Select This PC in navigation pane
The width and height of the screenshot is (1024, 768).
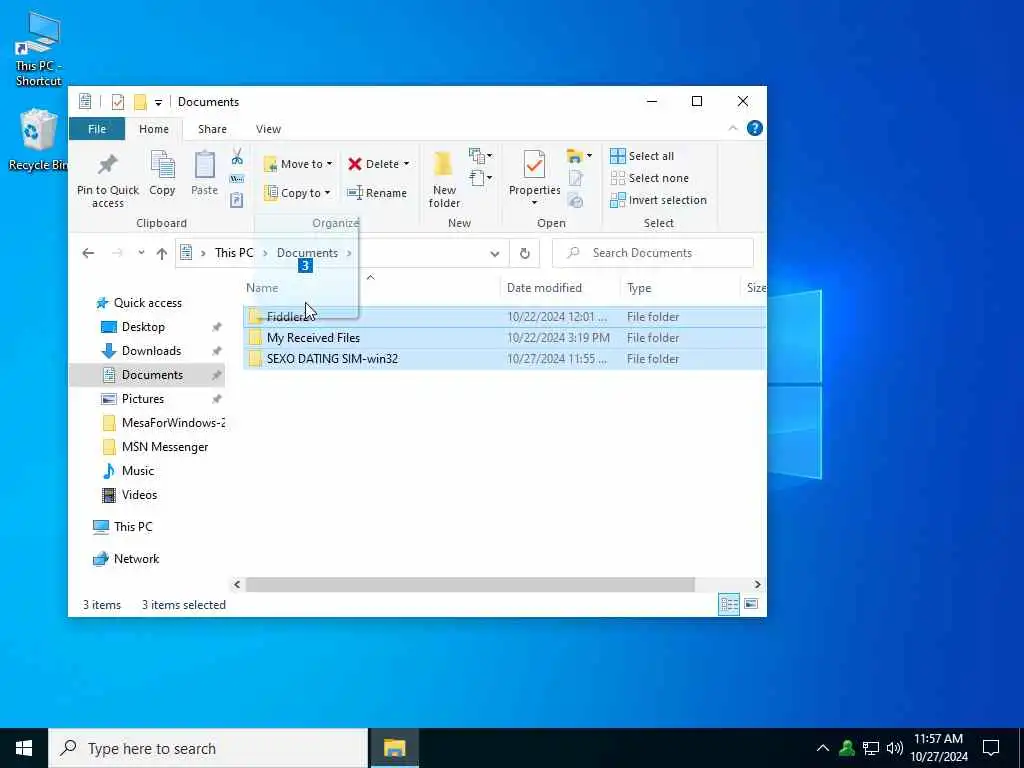click(x=133, y=527)
